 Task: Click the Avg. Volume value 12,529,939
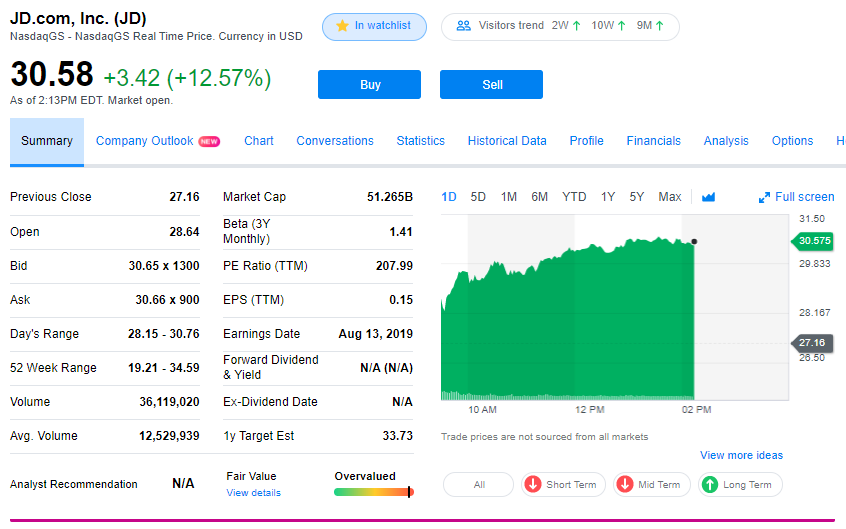(x=169, y=436)
